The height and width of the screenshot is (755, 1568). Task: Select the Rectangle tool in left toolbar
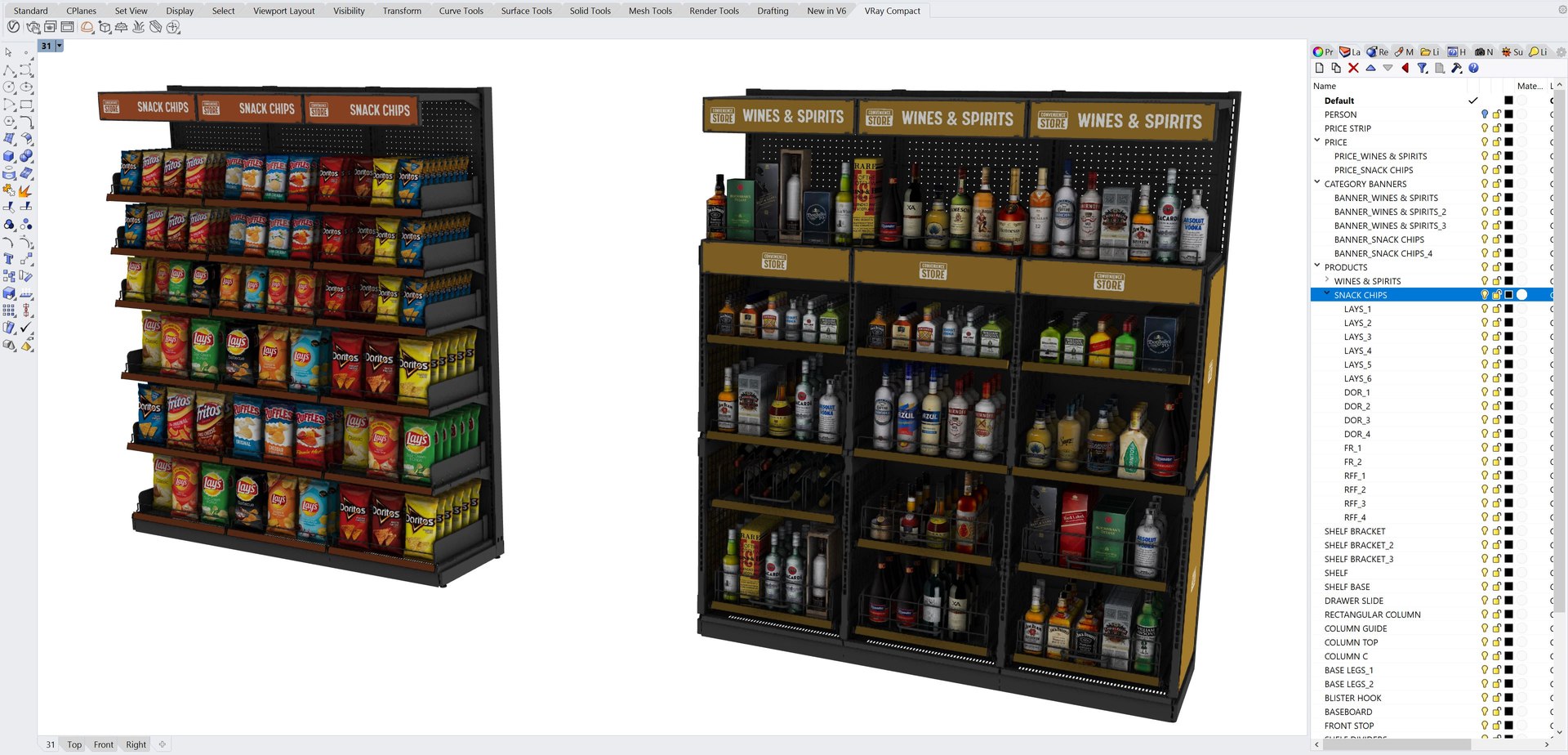(26, 105)
